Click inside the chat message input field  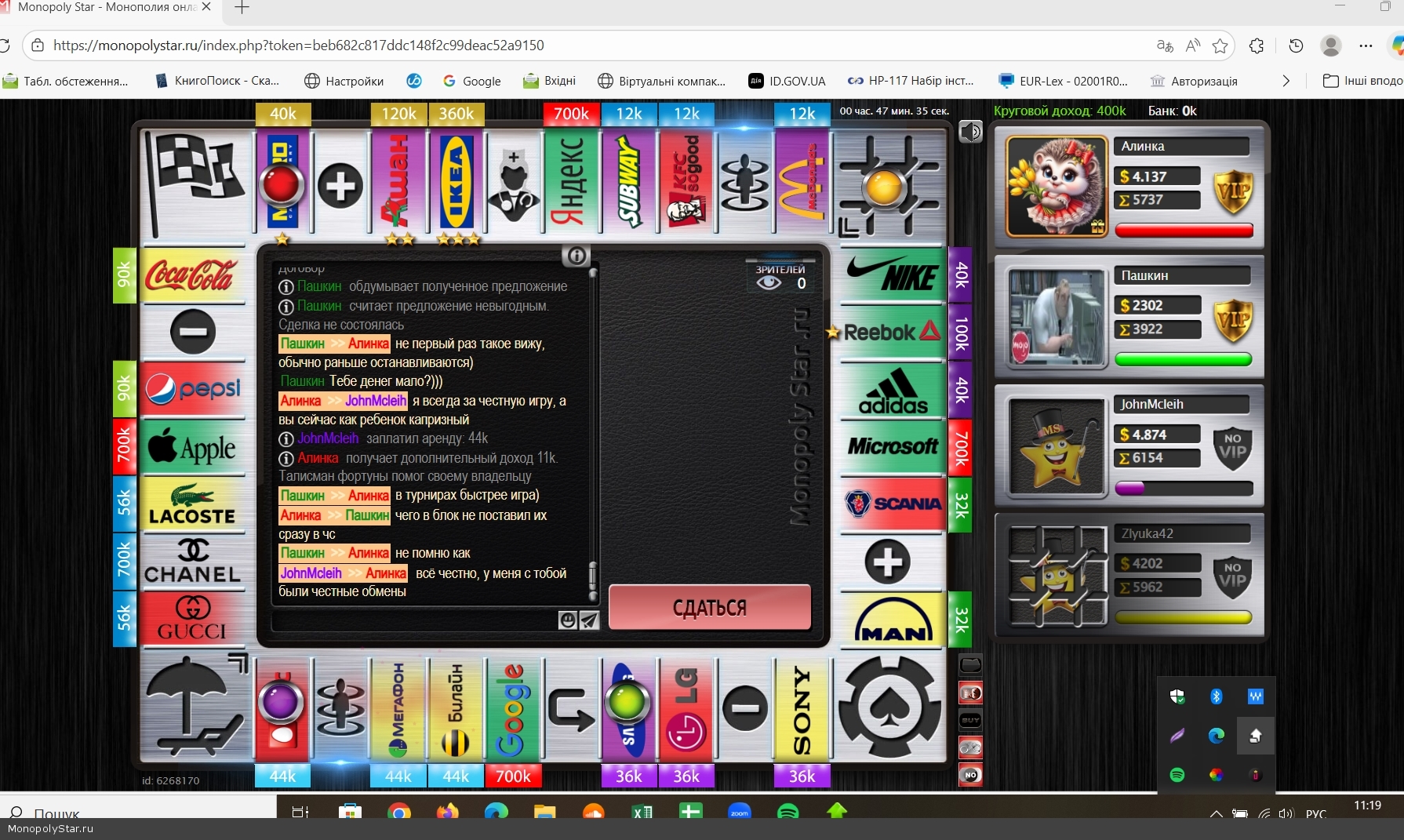click(414, 620)
